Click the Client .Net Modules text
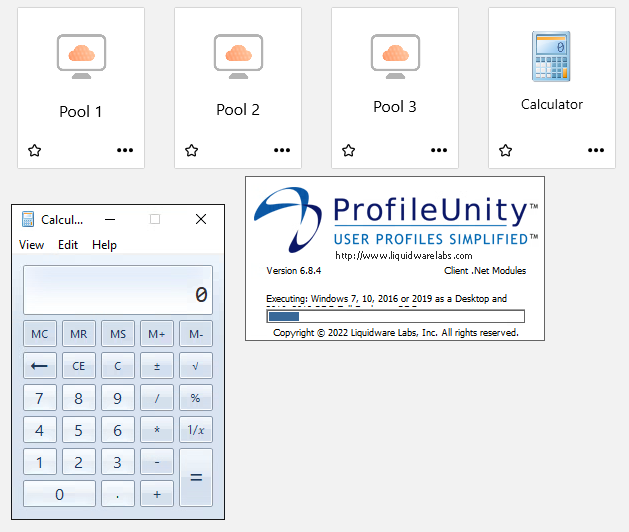This screenshot has width=629, height=532. [x=485, y=271]
